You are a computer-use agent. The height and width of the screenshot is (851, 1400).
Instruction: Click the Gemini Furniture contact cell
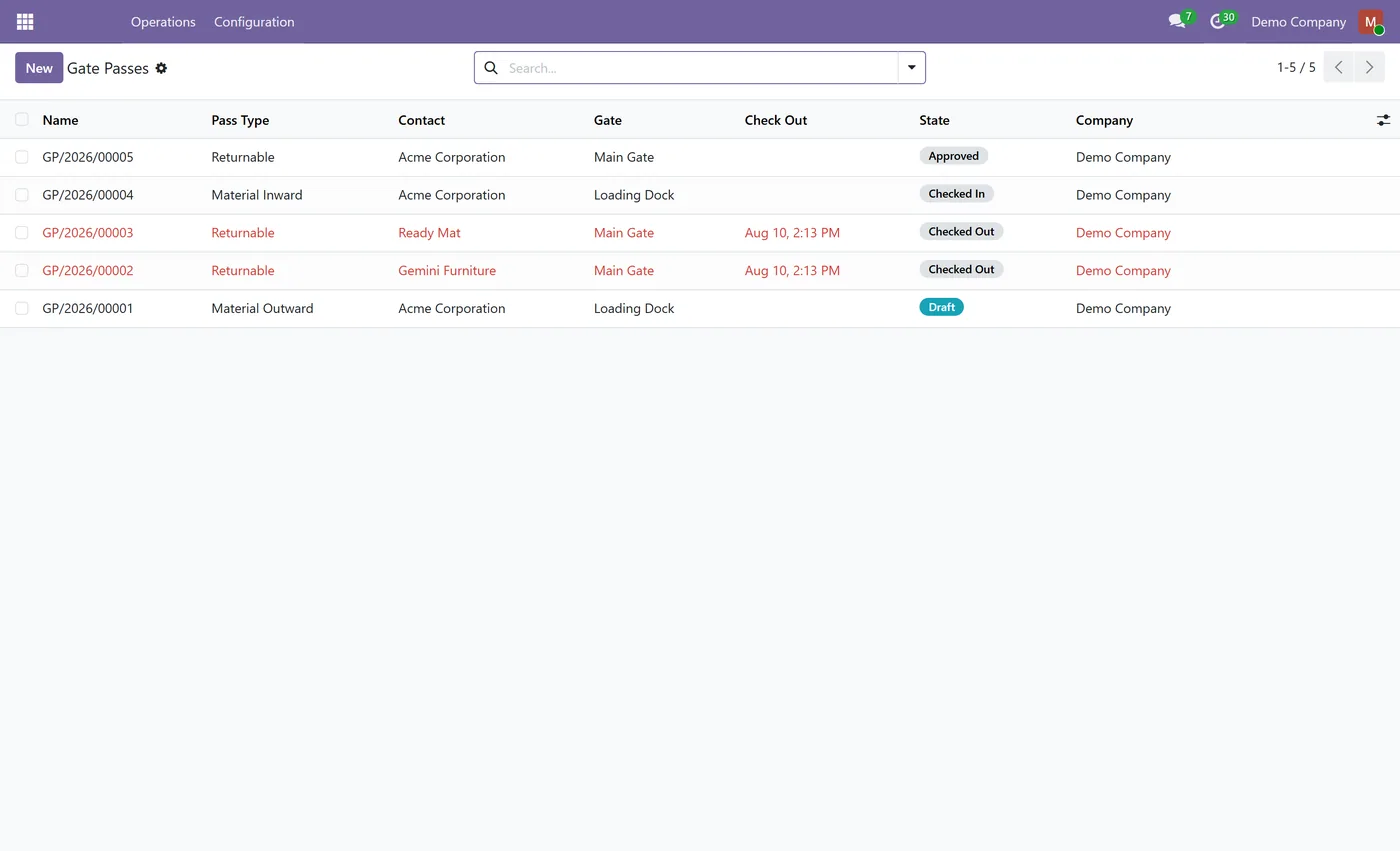pyautogui.click(x=447, y=271)
